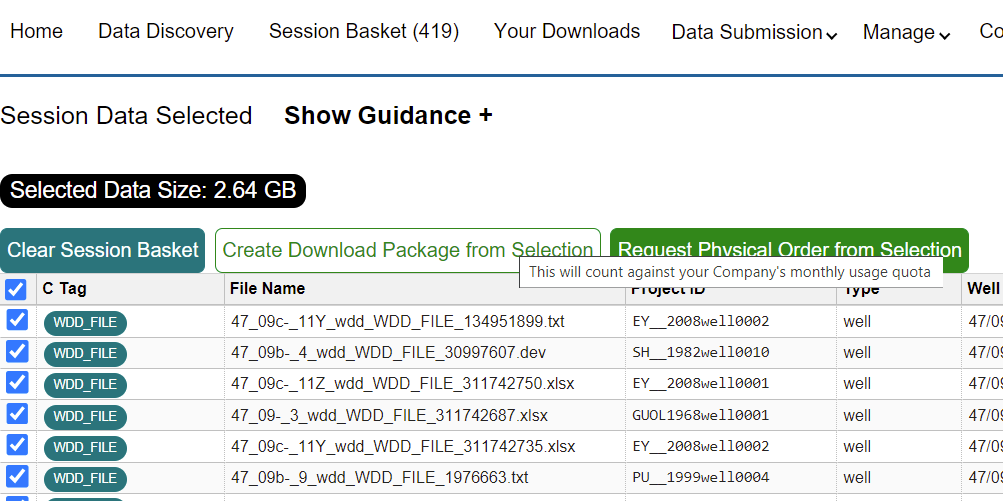This screenshot has width=1003, height=501.
Task: Click the WDD_FILE tag for the 30997607.dev row
Action: click(85, 353)
